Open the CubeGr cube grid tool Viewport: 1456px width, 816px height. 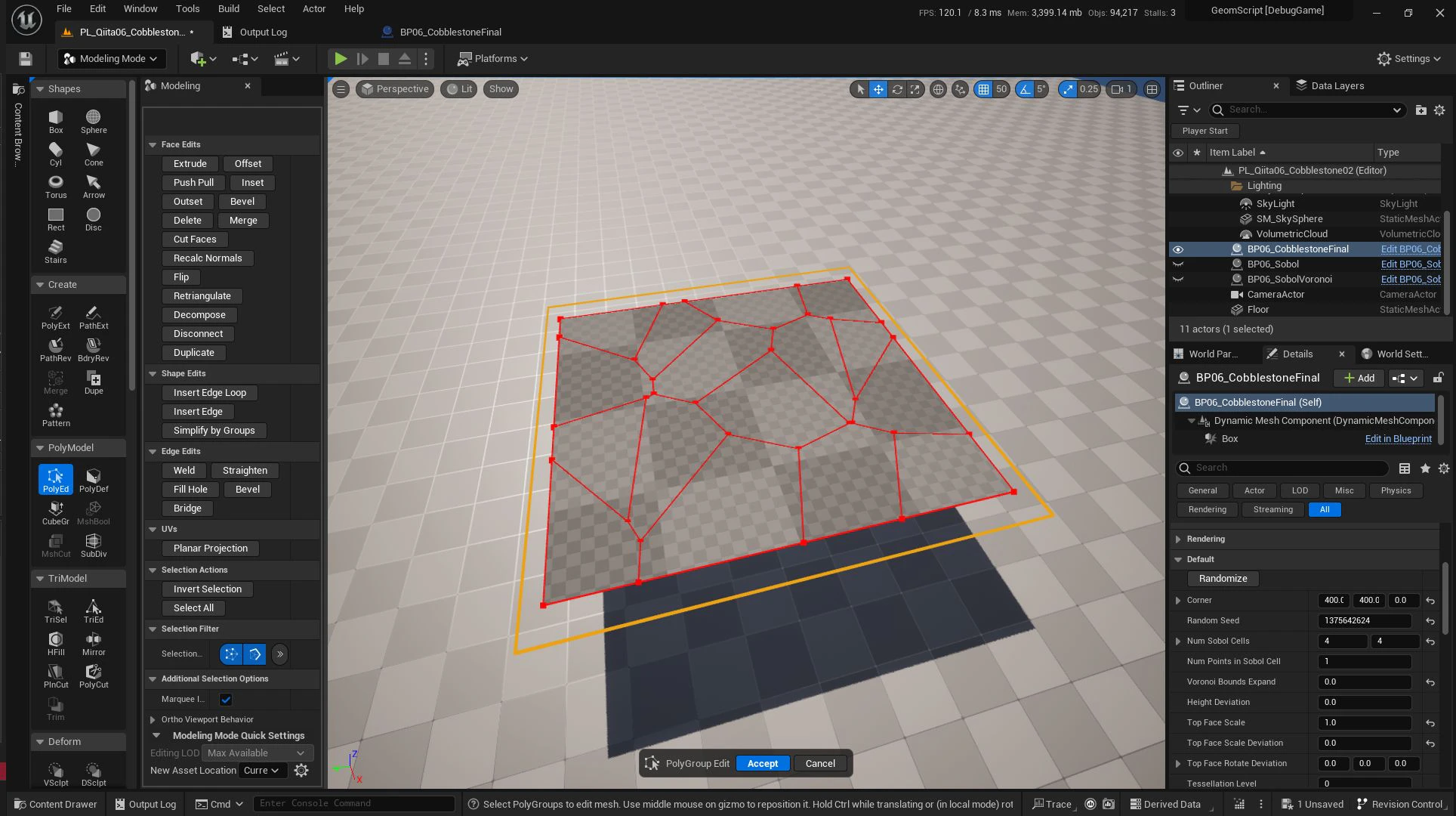[x=56, y=512]
